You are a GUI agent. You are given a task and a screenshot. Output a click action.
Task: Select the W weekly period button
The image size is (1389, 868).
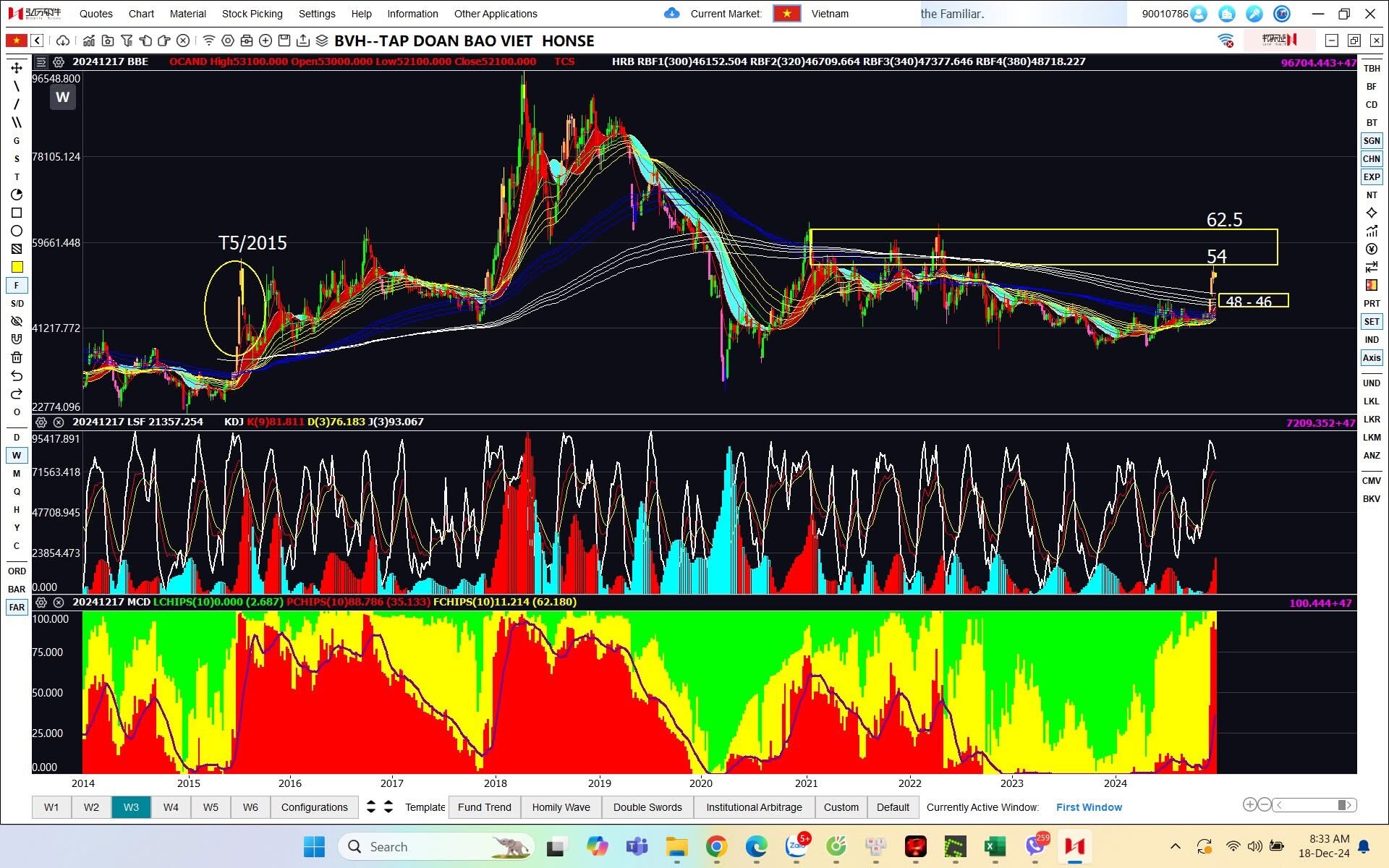click(x=17, y=455)
